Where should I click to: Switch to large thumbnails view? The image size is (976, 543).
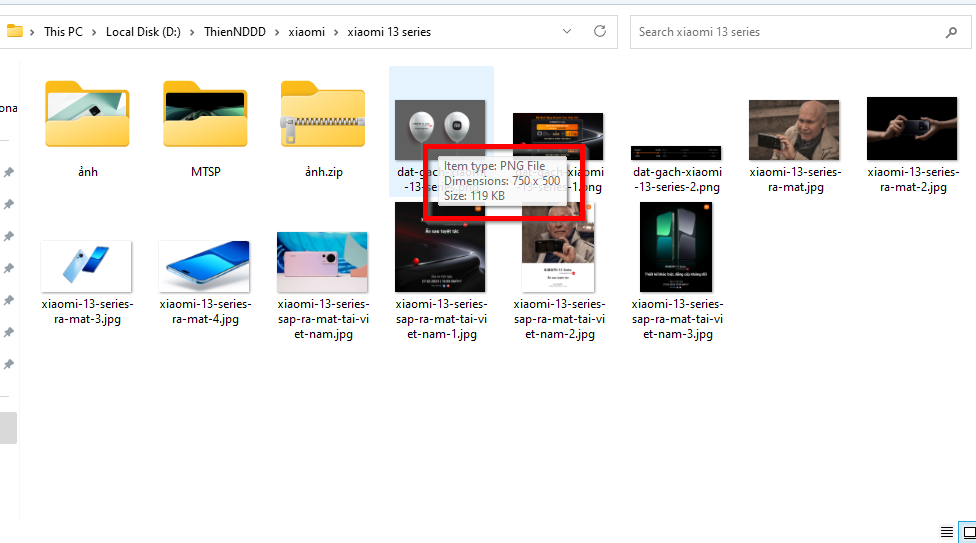click(x=969, y=532)
